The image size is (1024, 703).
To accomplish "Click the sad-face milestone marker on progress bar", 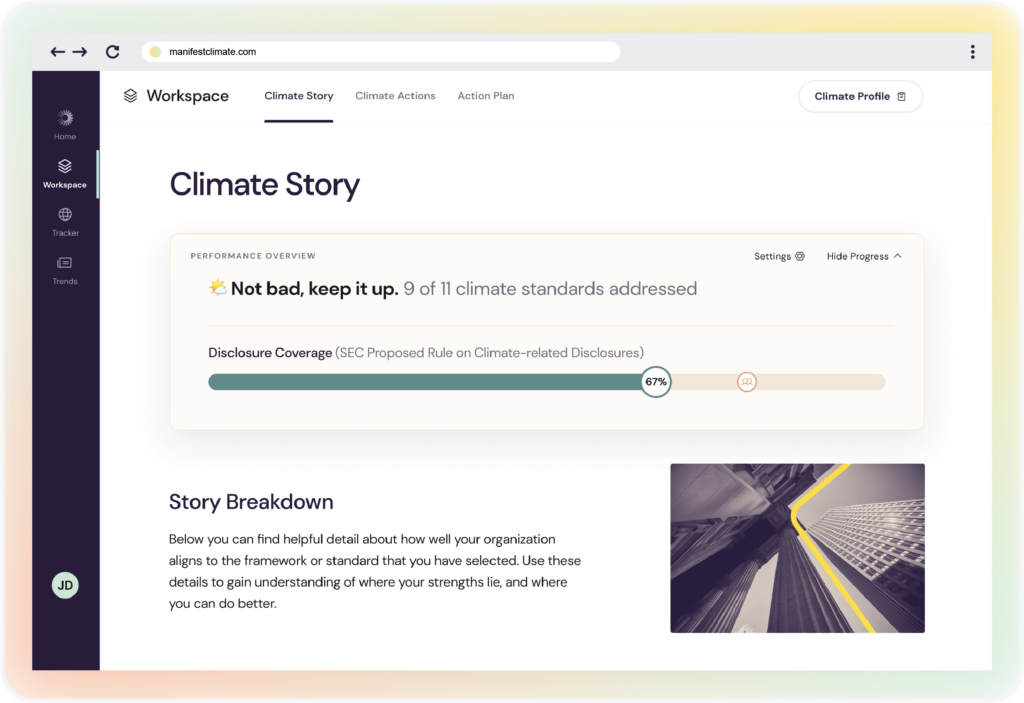I will (746, 381).
